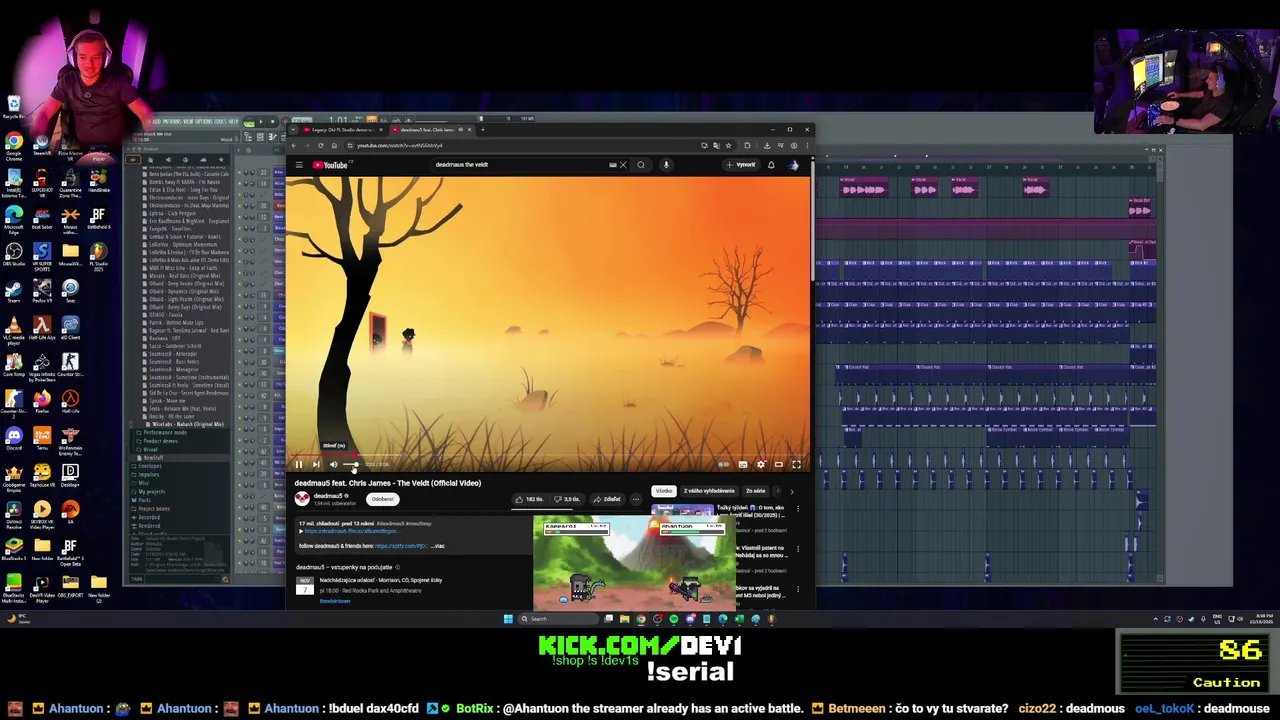Open the Google Chrome desktop shortcut
The width and height of the screenshot is (1280, 720).
[x=14, y=147]
